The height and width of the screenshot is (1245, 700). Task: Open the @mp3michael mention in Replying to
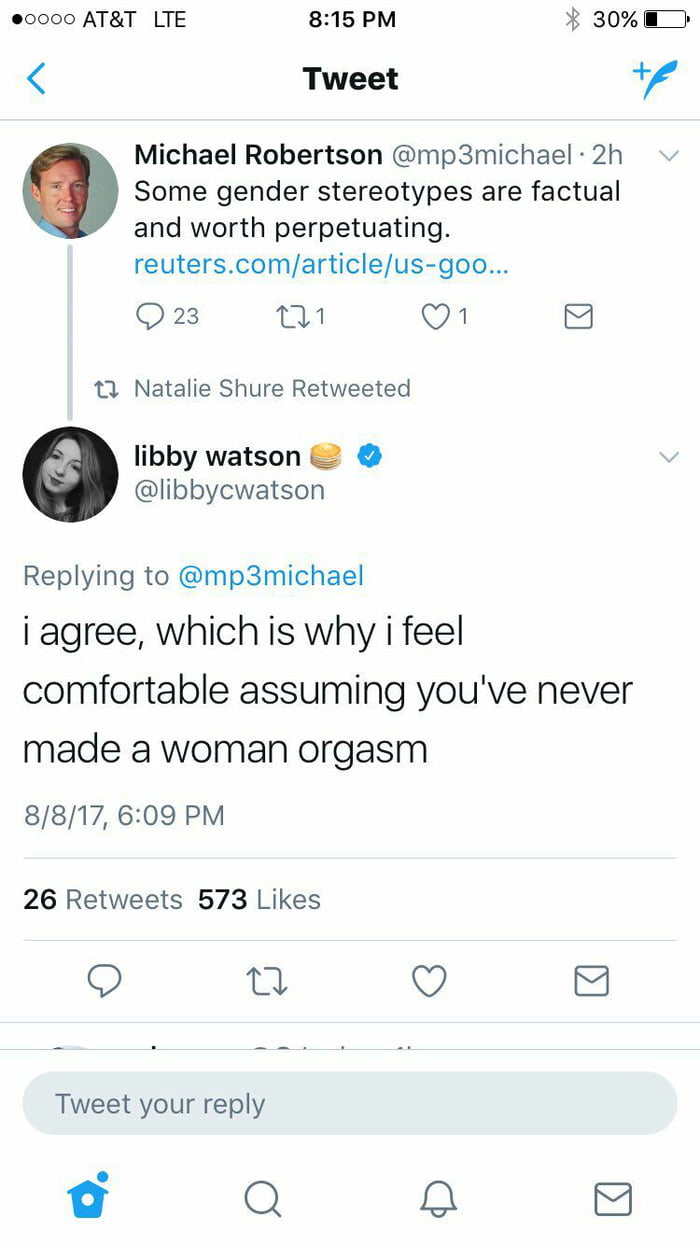tap(270, 576)
